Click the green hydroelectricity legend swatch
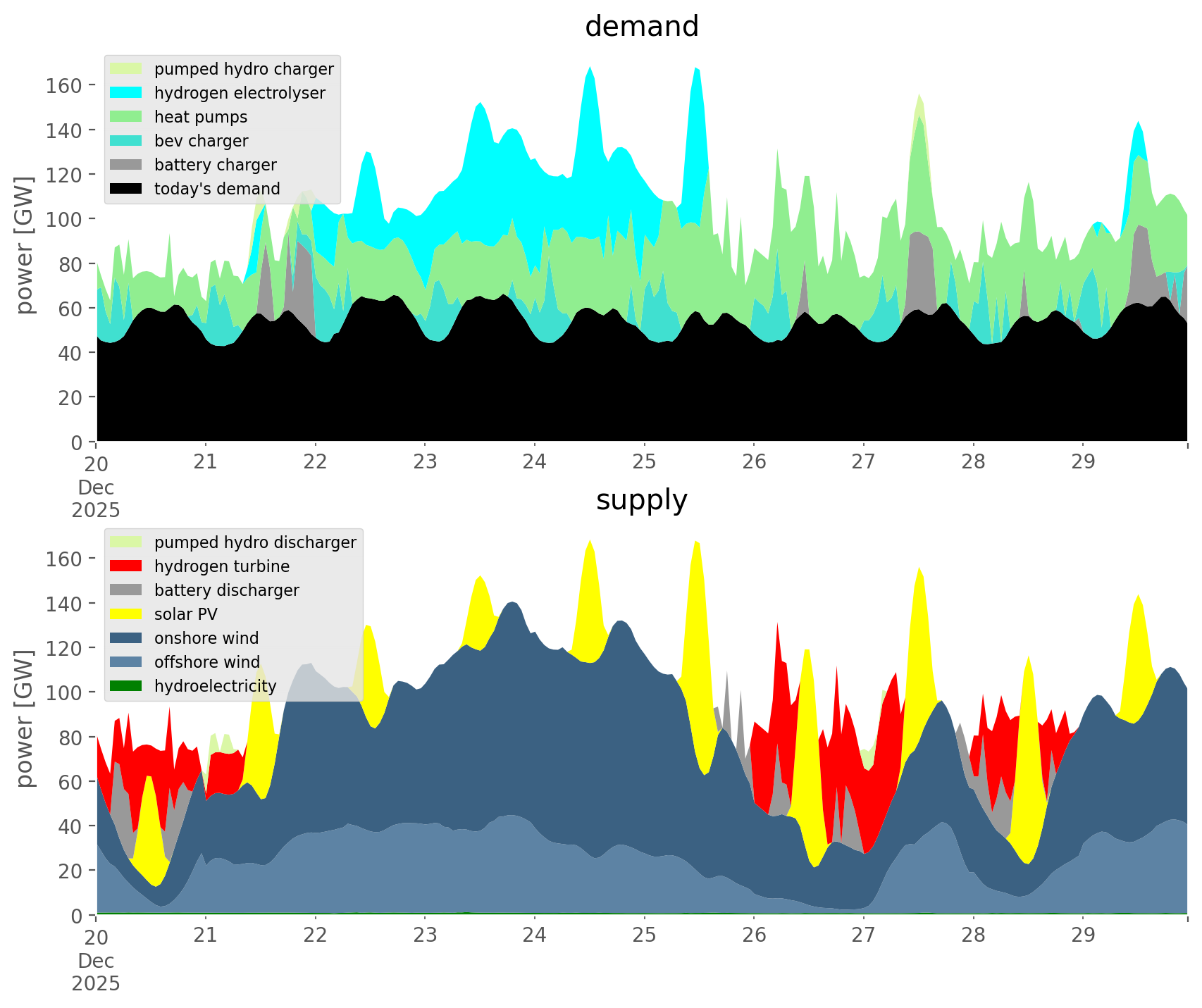1202x1008 pixels. point(127,686)
